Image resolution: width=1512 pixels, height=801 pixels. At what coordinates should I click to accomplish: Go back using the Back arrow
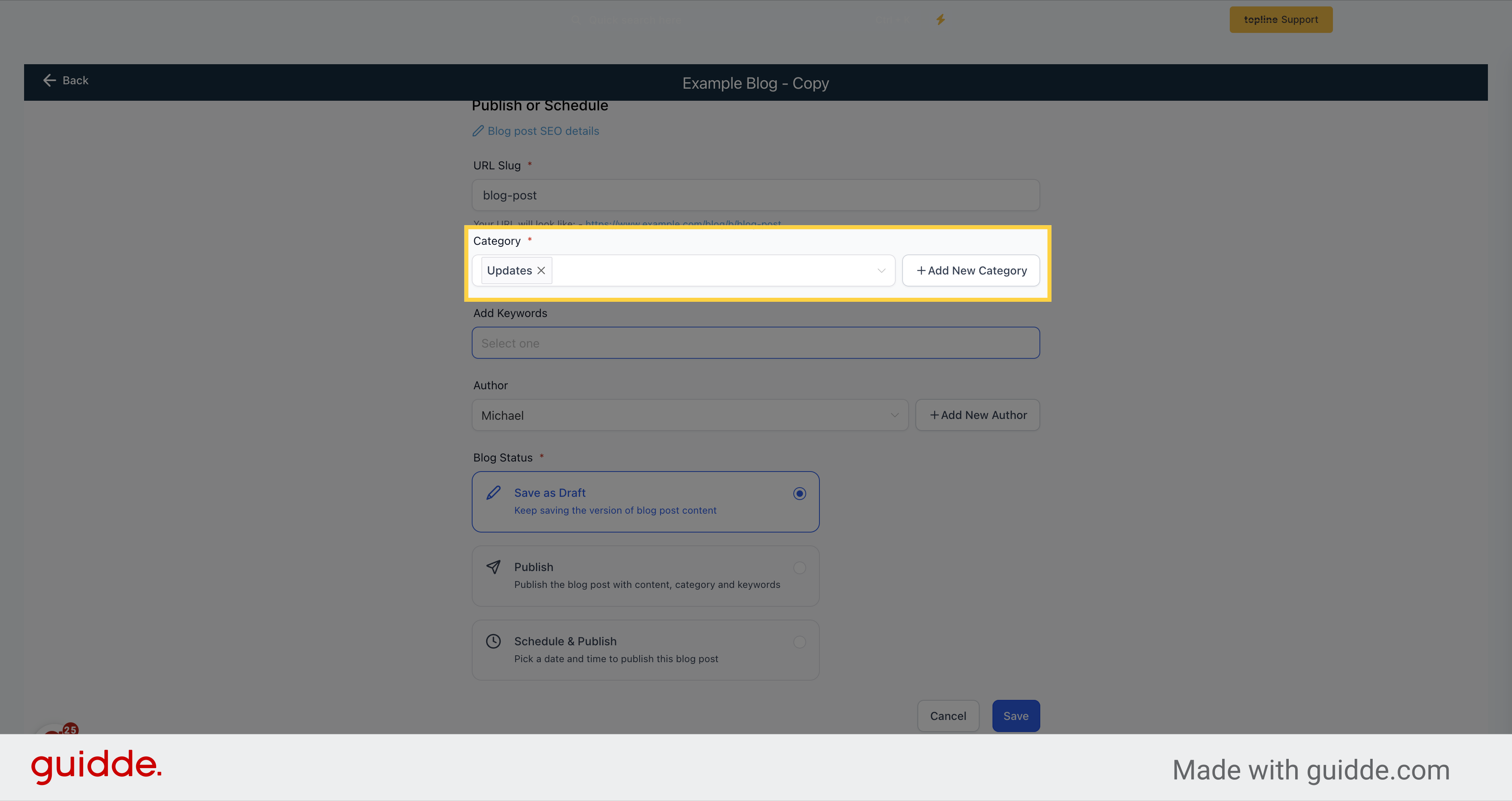[x=65, y=80]
